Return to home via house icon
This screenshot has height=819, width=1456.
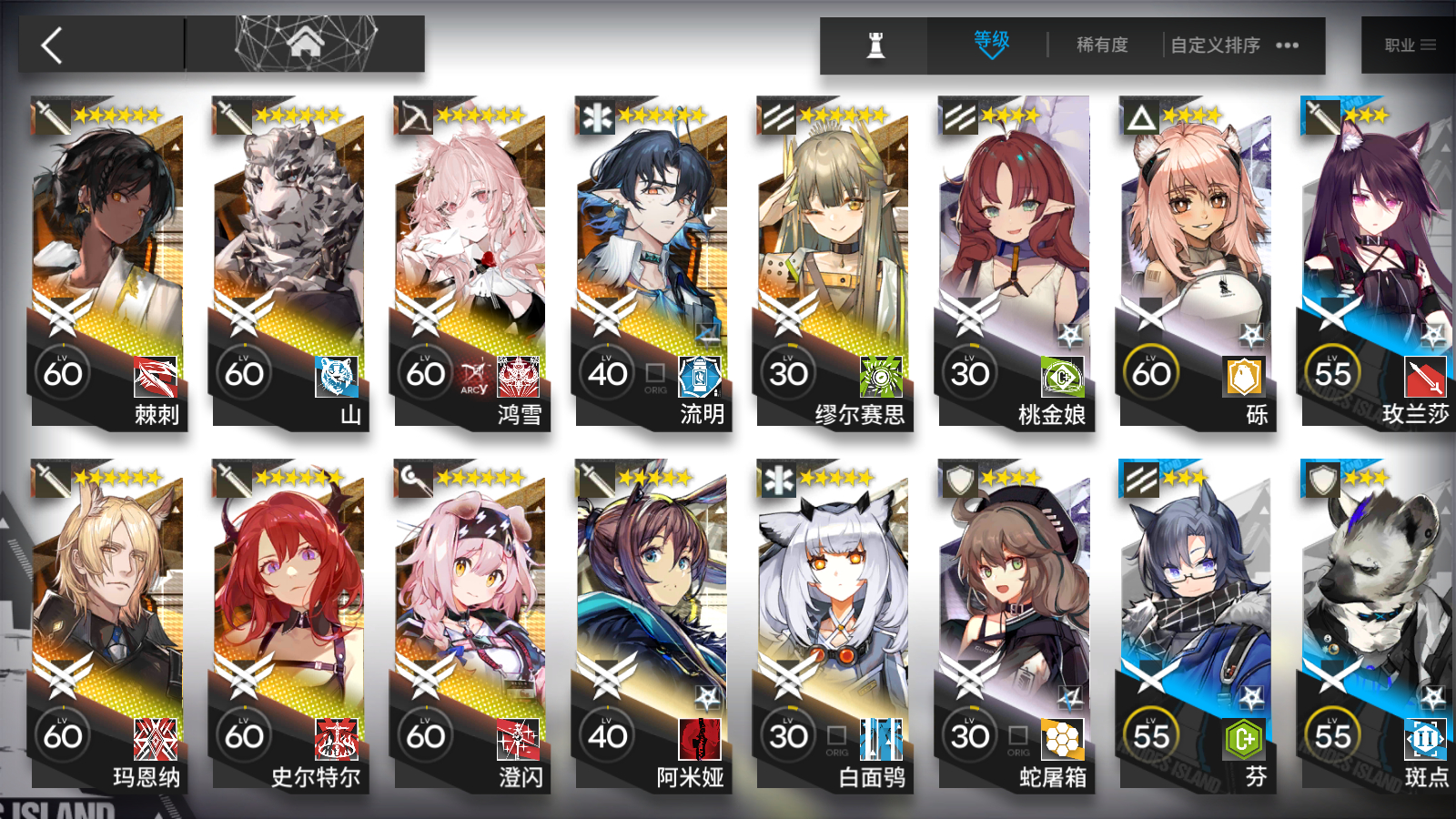306,42
